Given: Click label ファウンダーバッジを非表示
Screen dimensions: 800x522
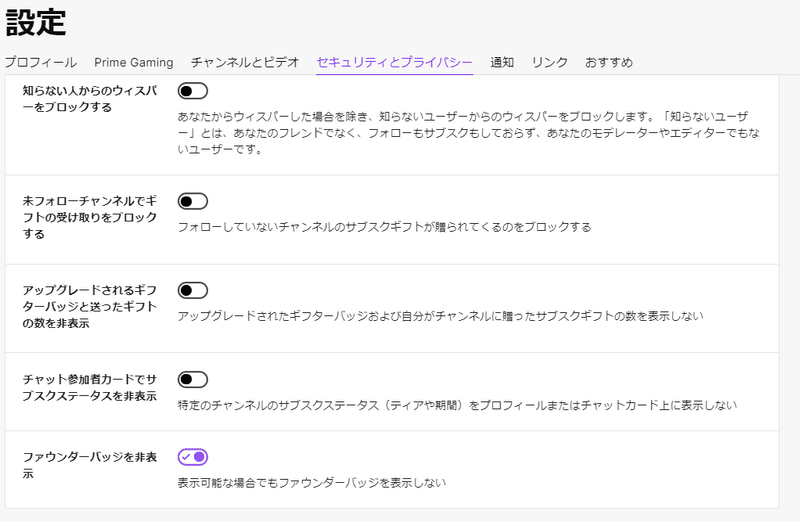Looking at the screenshot, I should click(x=90, y=465).
